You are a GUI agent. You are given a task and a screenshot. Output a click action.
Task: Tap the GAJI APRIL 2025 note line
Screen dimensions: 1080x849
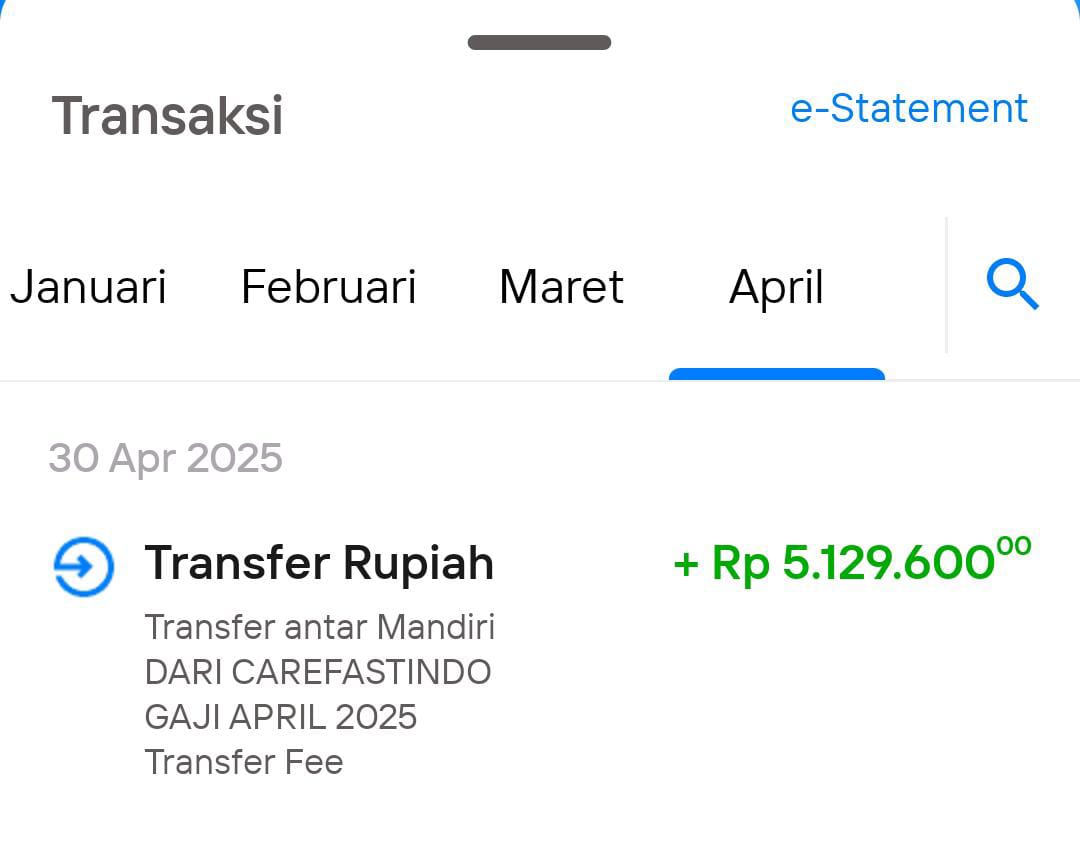[x=280, y=717]
